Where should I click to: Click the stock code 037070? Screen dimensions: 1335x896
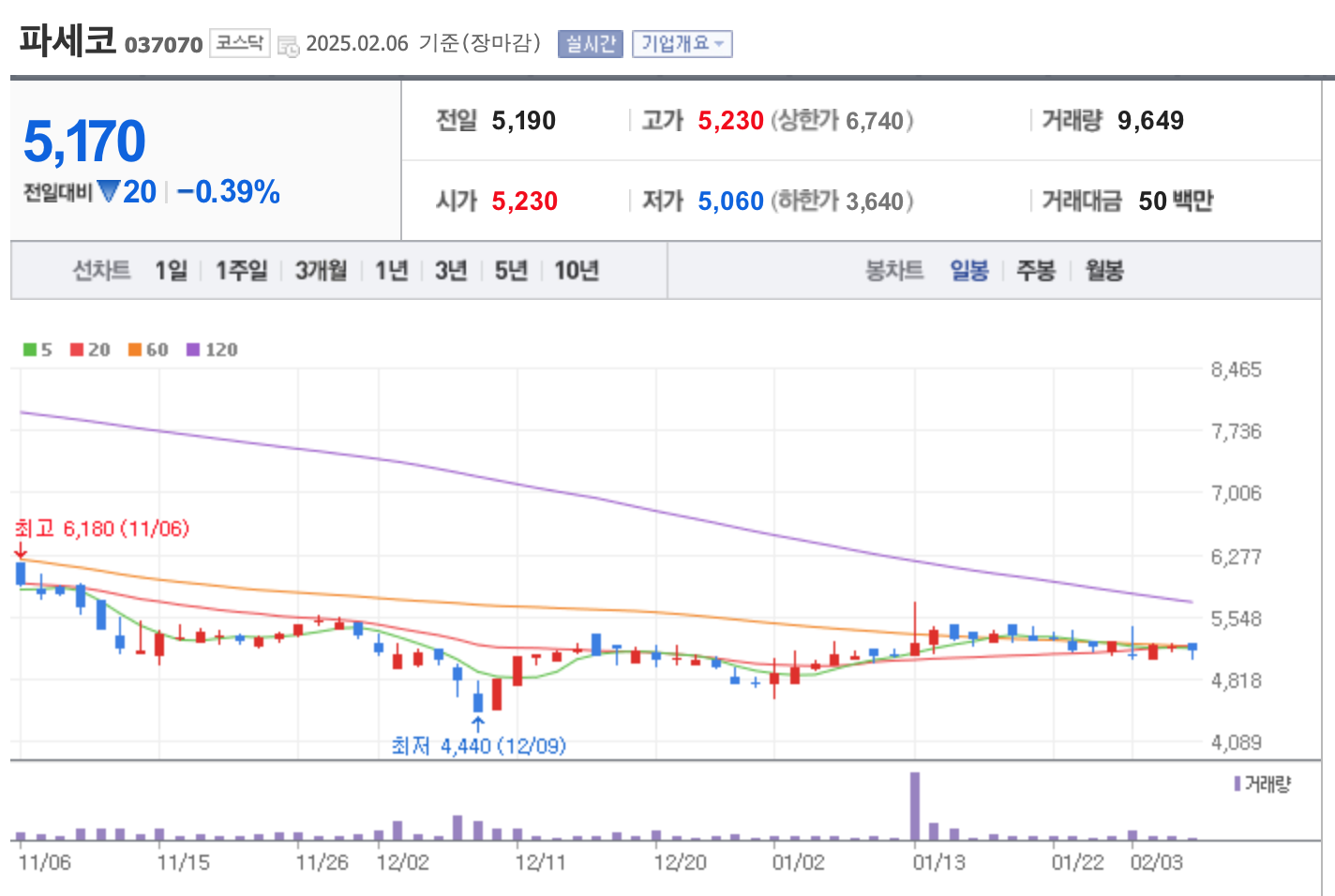pos(163,45)
